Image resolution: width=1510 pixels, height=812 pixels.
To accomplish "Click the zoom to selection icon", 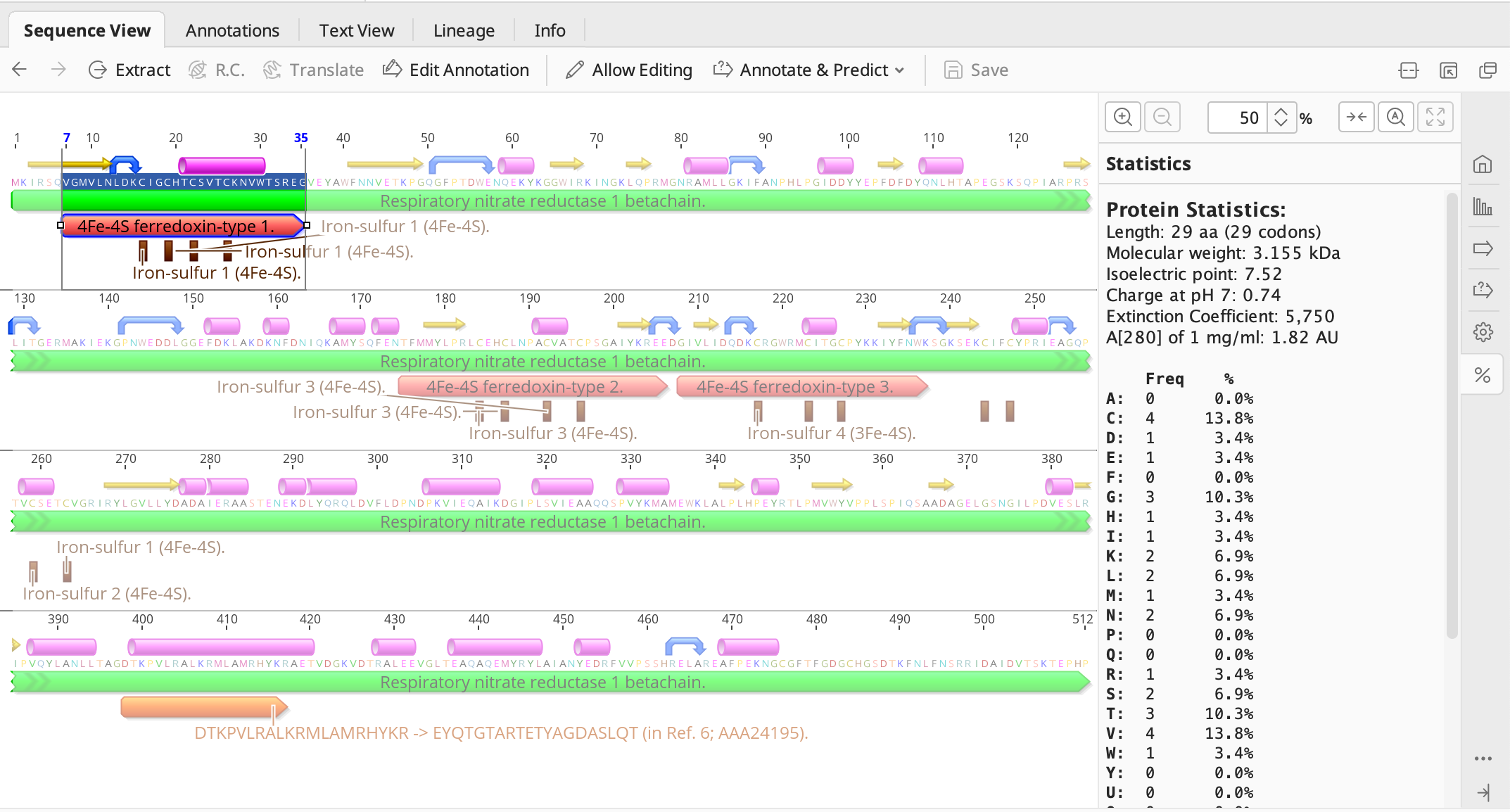I will point(1356,117).
